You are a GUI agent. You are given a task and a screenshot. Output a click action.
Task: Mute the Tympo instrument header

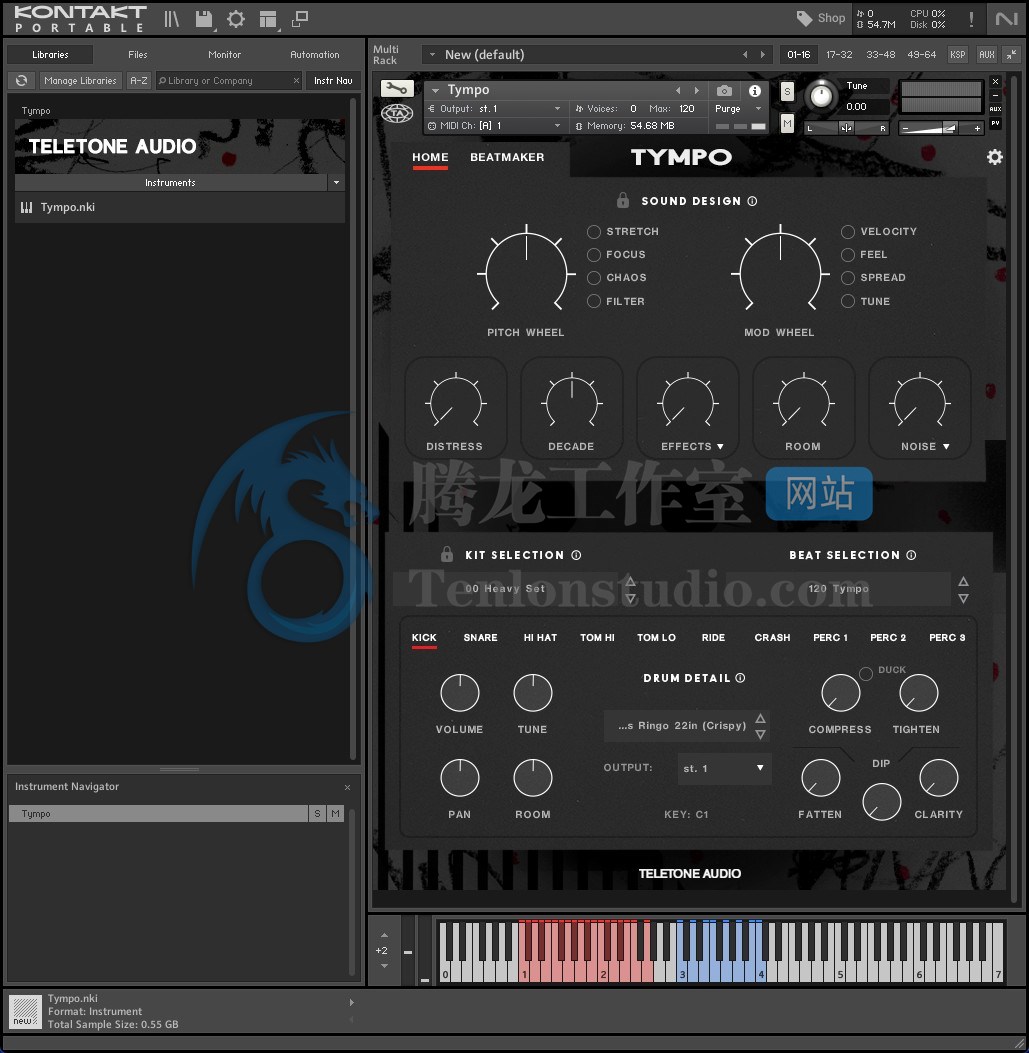(x=787, y=124)
